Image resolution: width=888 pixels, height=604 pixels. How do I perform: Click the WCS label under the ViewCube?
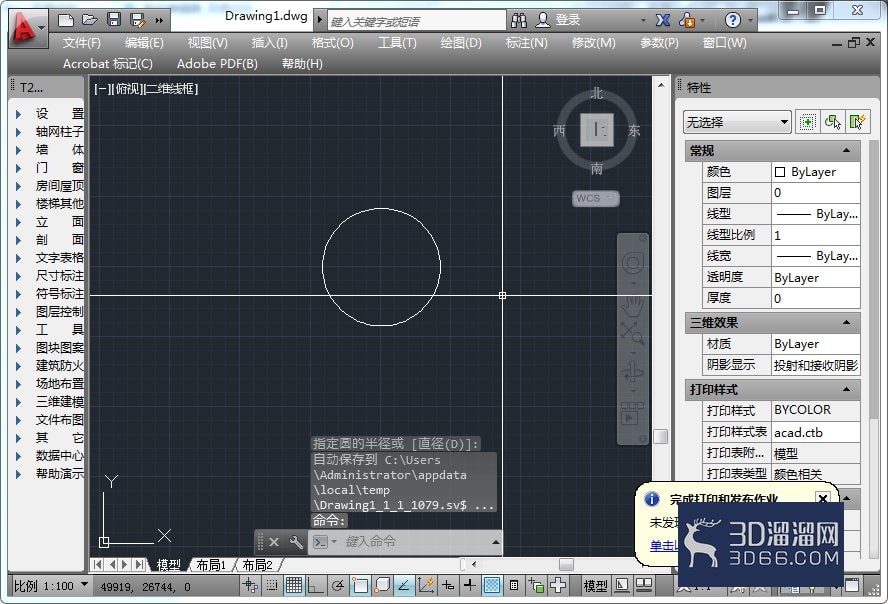coord(595,198)
